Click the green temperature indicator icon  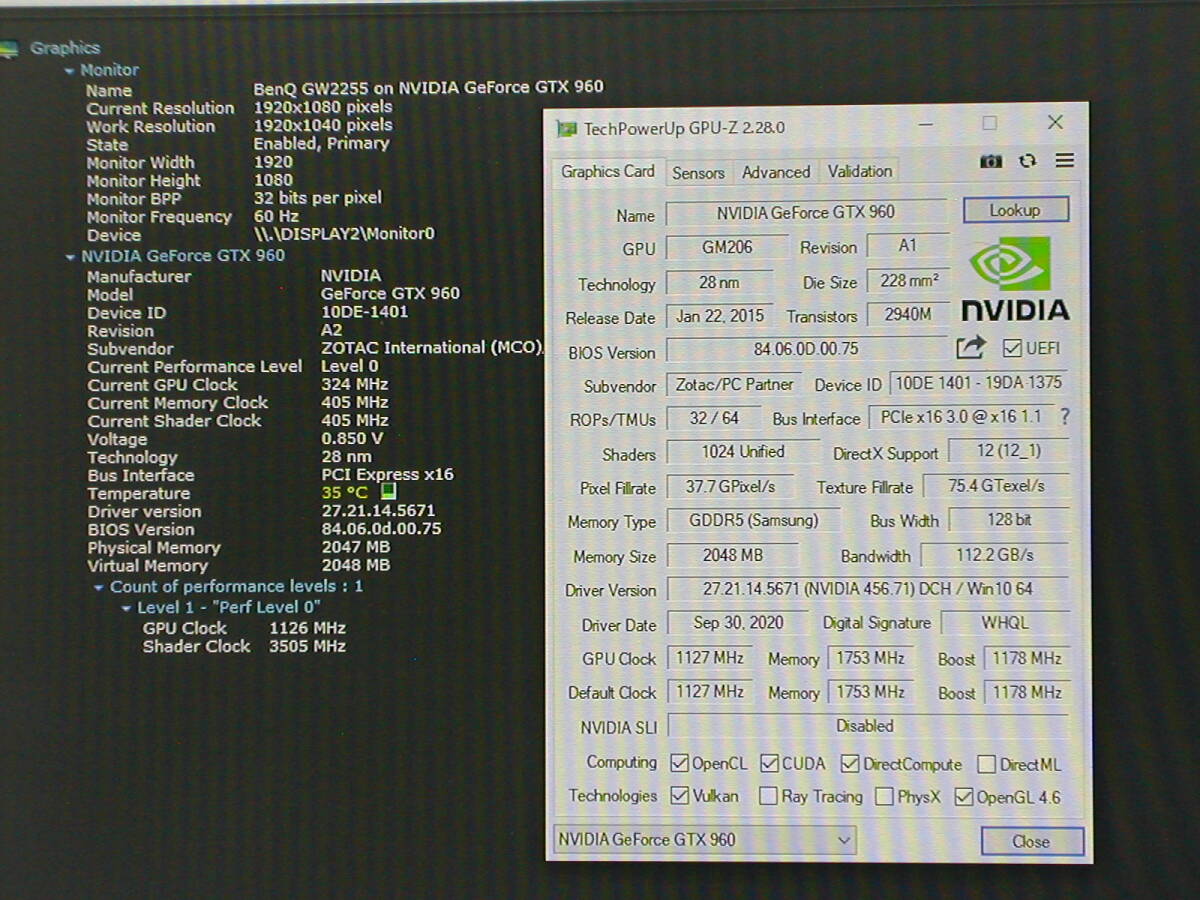[388, 492]
